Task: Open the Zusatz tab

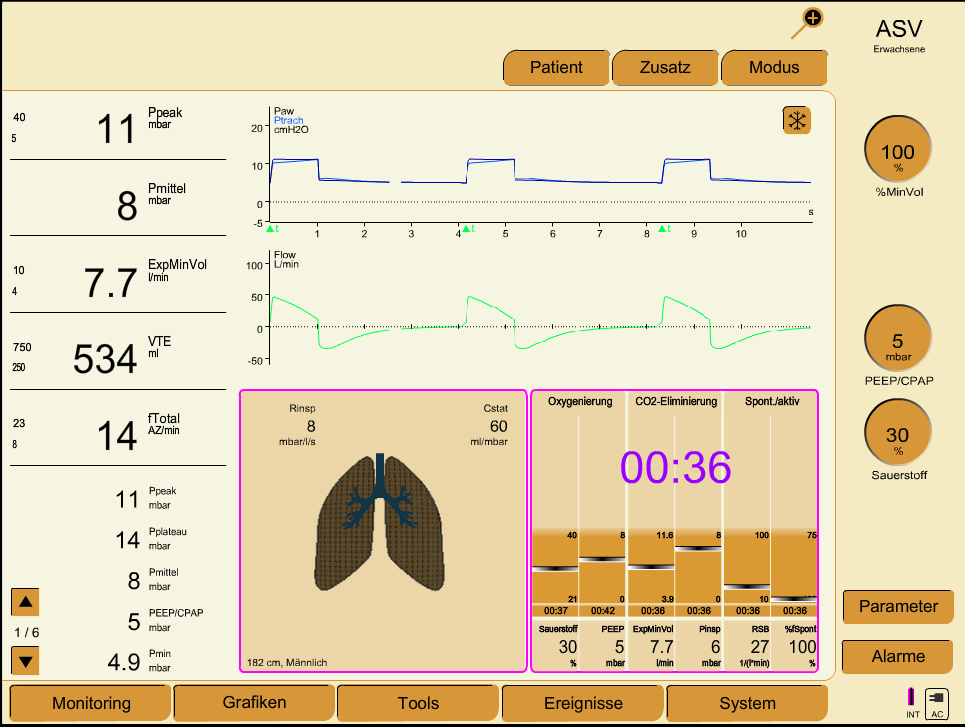Action: 665,68
